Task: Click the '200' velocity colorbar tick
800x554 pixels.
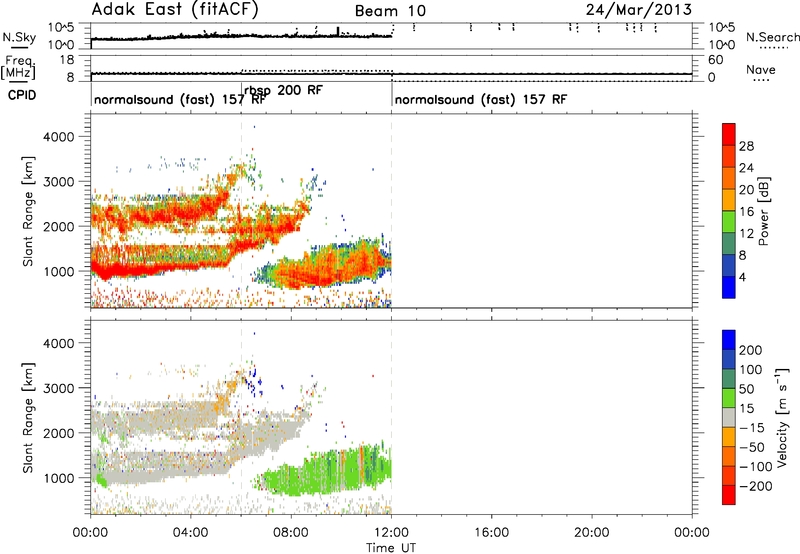Action: tap(751, 350)
